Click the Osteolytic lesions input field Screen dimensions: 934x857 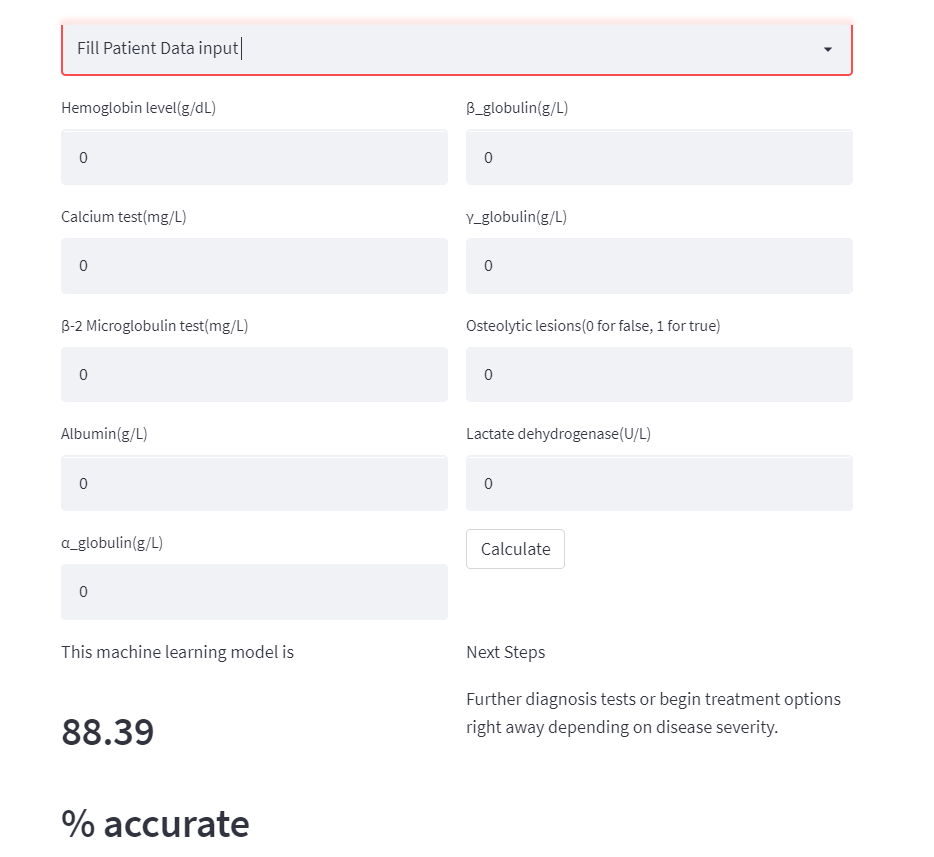pos(659,375)
